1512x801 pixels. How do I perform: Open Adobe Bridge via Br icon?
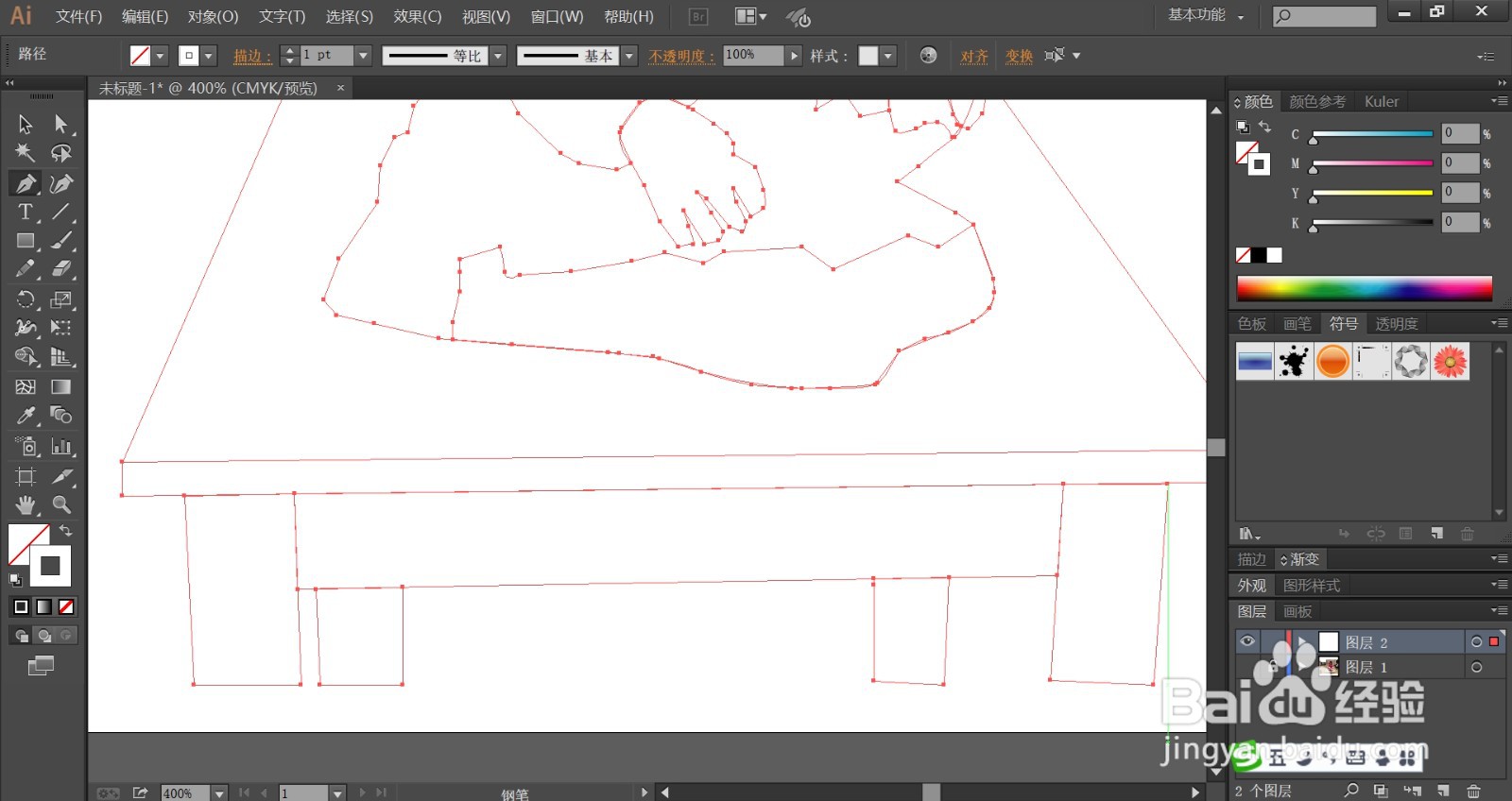698,17
